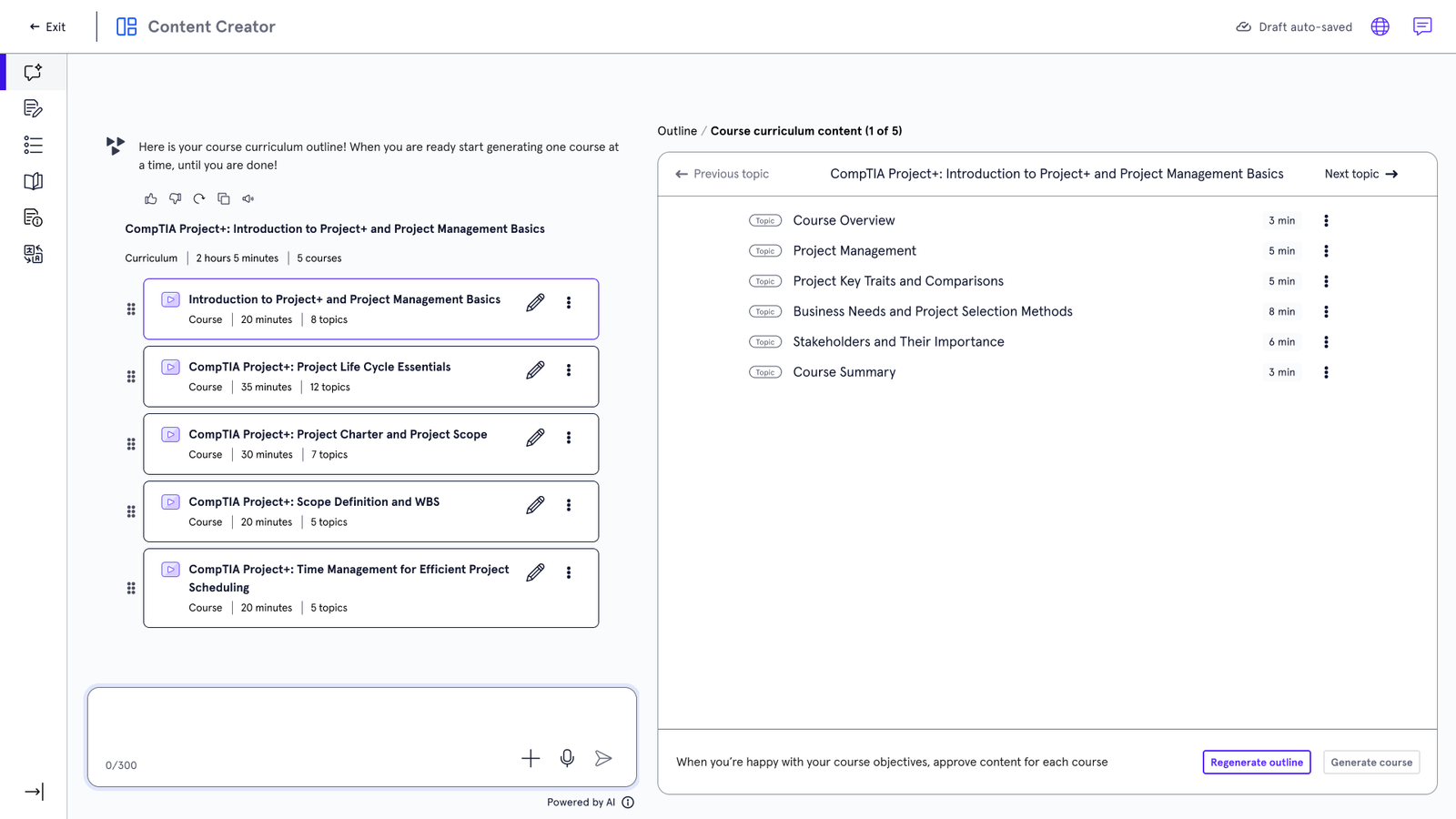The width and height of the screenshot is (1456, 819).
Task: Click the Outline breadcrumb link
Action: coord(677,131)
